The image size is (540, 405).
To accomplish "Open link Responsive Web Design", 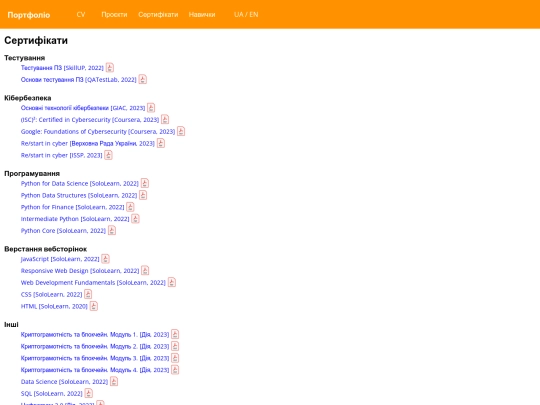I will coord(80,271).
